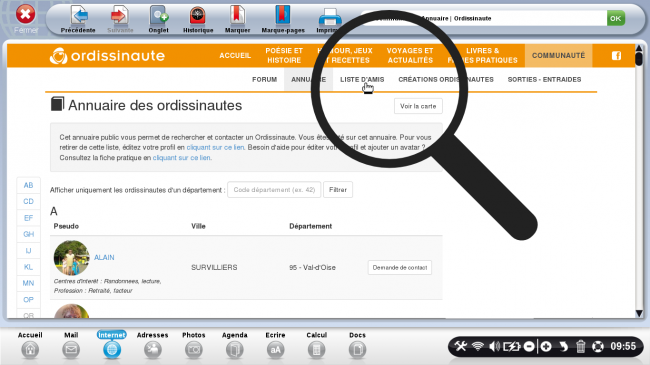
Task: Go back with the Précédente arrow icon
Action: point(79,15)
